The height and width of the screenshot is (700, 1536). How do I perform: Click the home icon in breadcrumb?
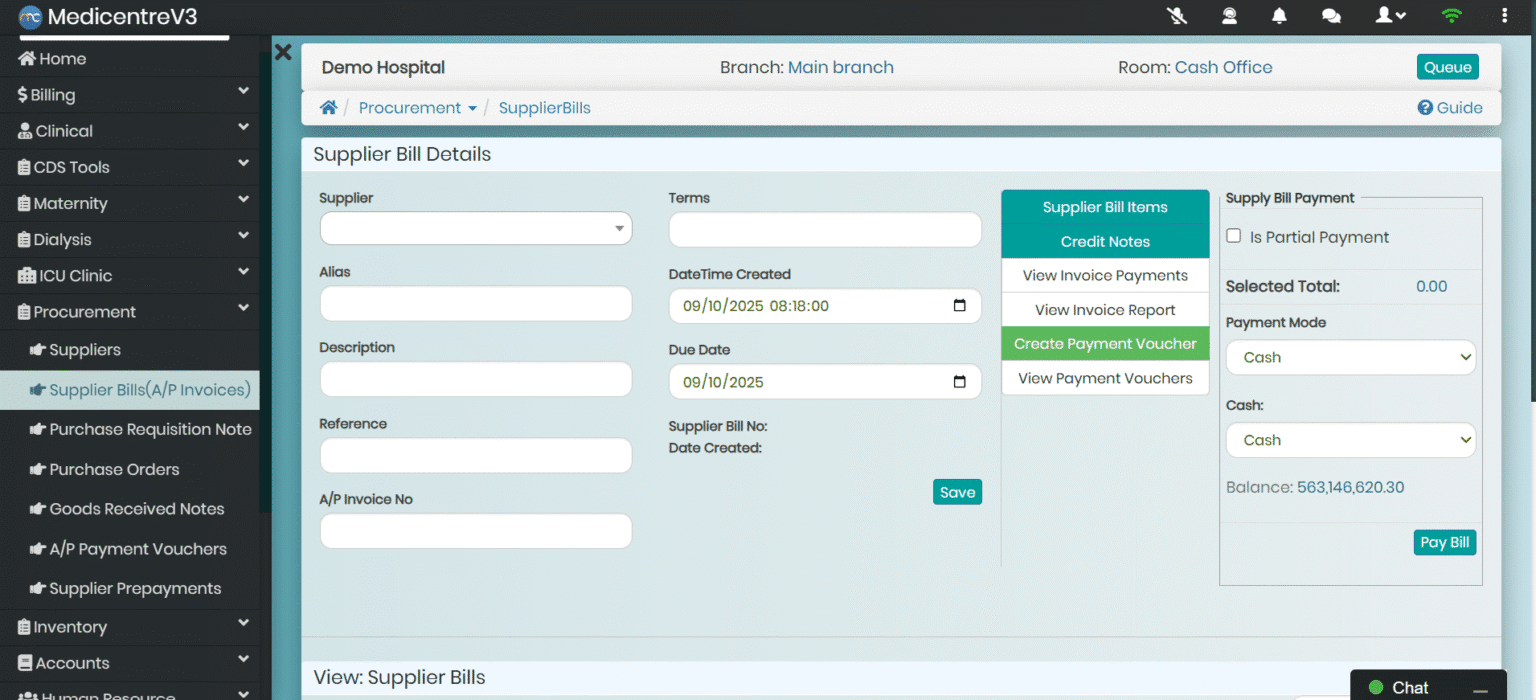[328, 108]
